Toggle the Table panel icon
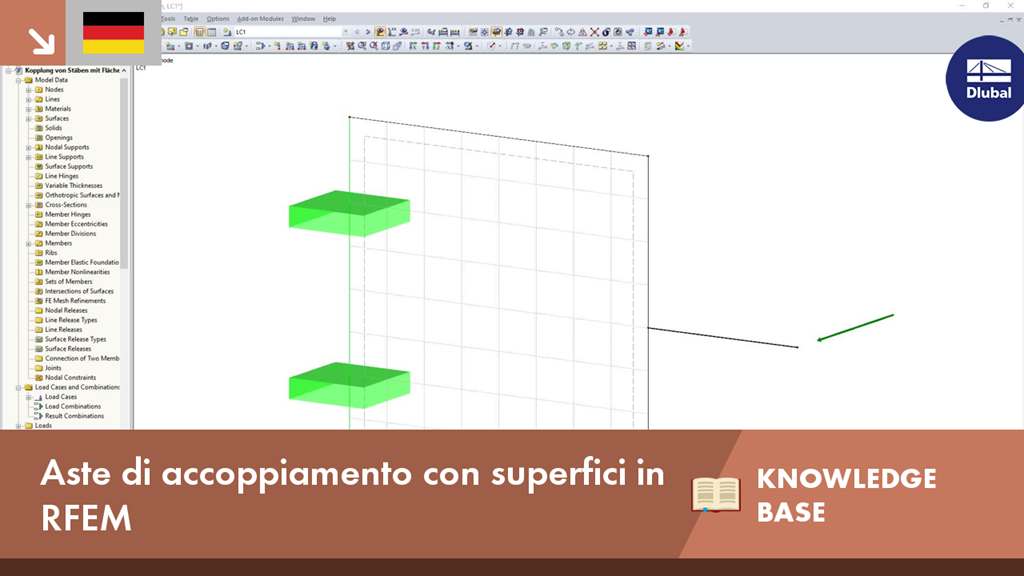The image size is (1024, 576). tap(212, 32)
